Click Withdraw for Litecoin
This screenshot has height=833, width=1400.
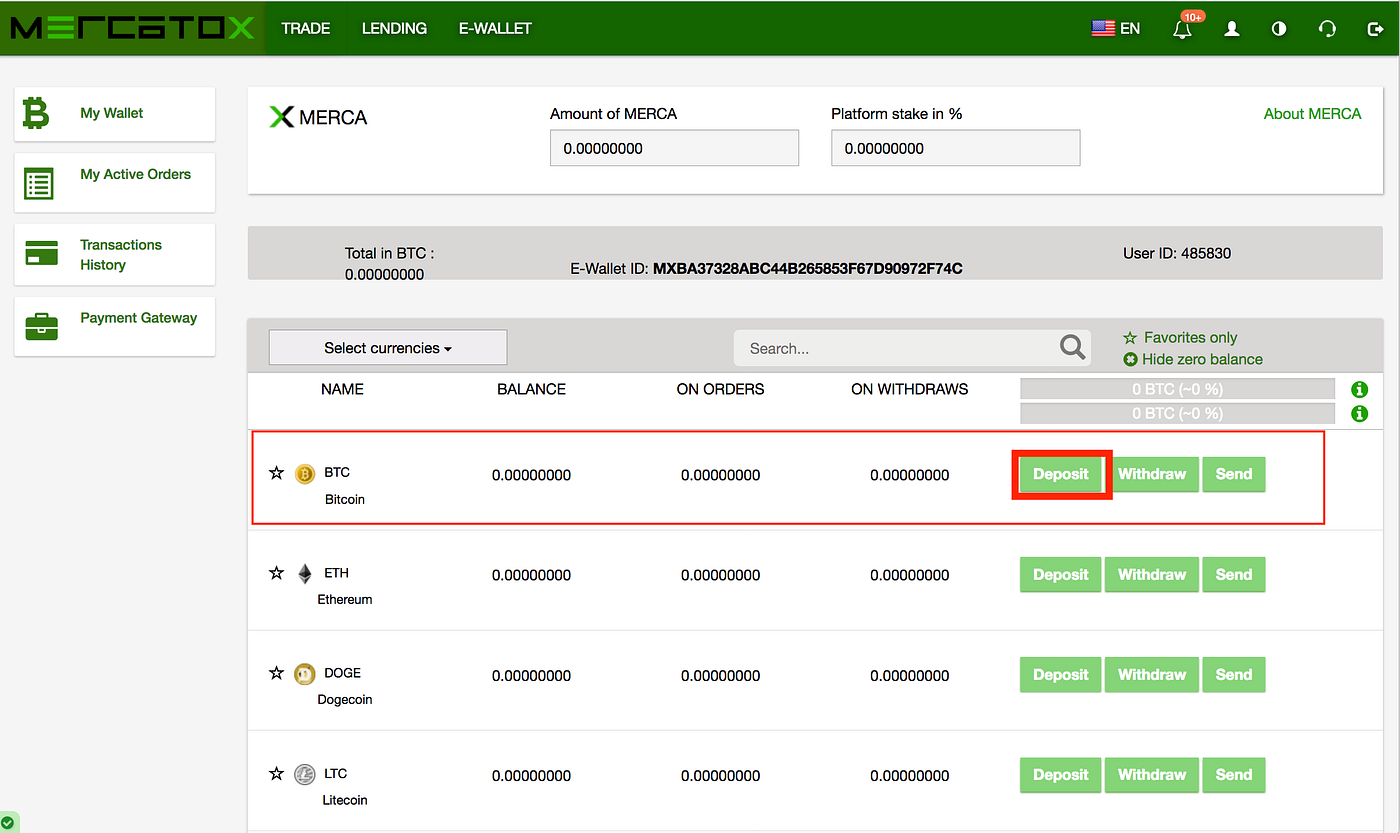pyautogui.click(x=1152, y=775)
